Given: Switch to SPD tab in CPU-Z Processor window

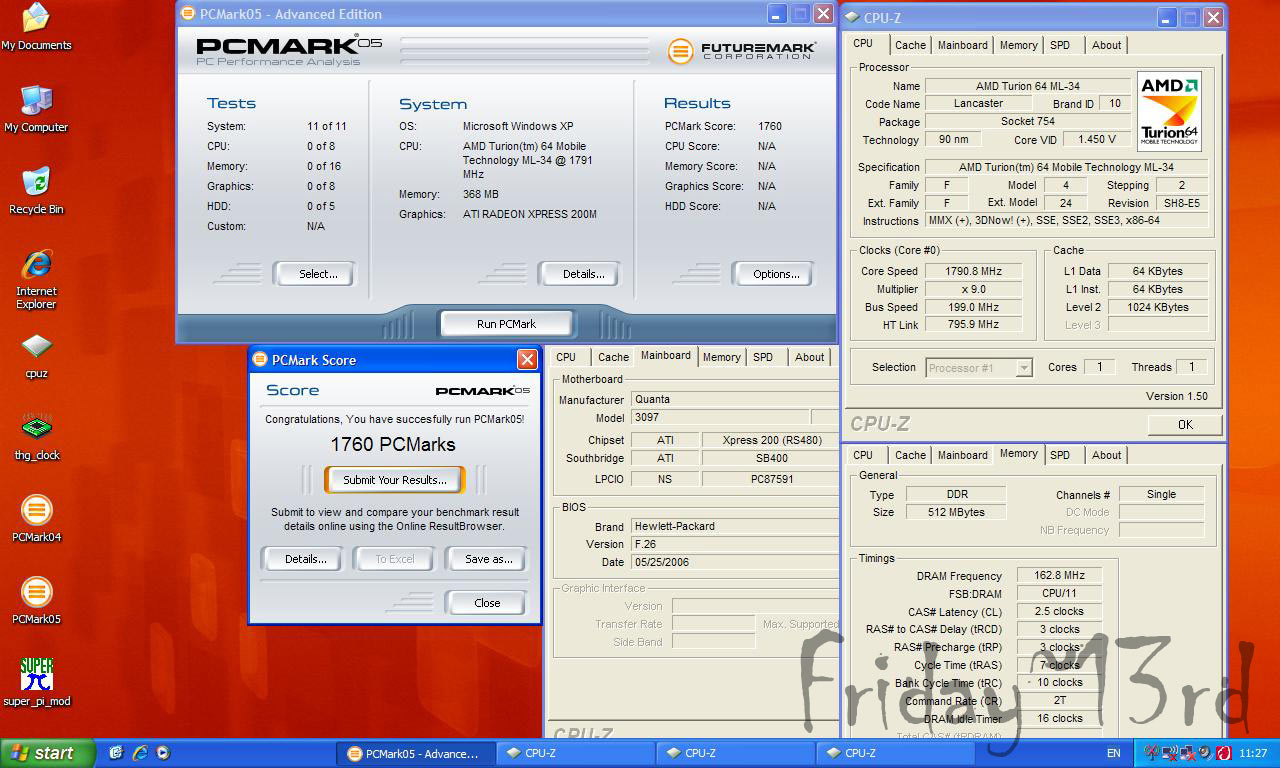Looking at the screenshot, I should (x=1060, y=45).
